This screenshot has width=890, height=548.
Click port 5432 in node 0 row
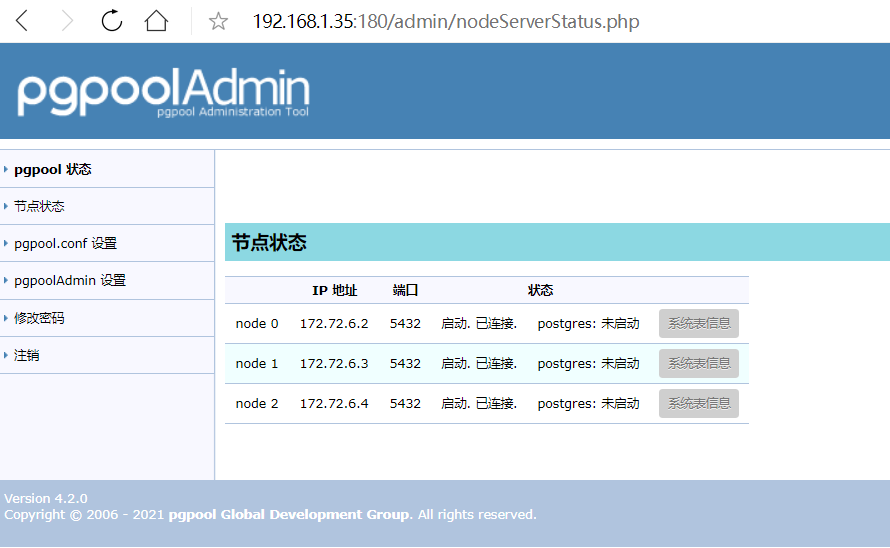[405, 324]
